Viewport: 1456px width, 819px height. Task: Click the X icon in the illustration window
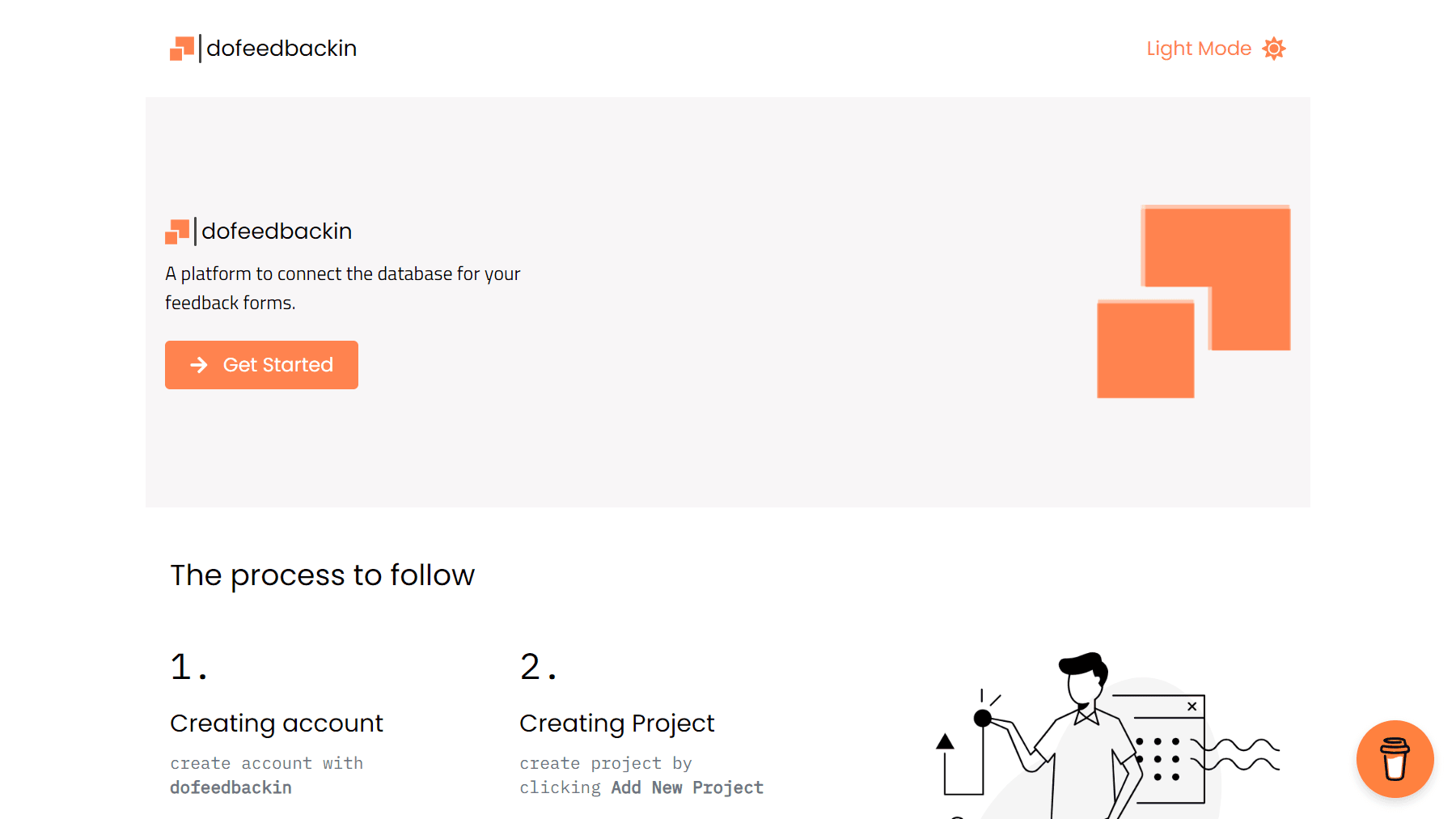coord(1191,707)
